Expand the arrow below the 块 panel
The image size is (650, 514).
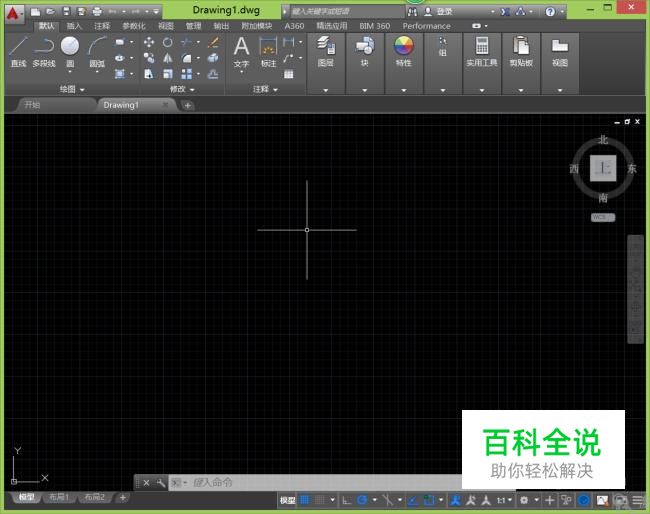tap(364, 90)
